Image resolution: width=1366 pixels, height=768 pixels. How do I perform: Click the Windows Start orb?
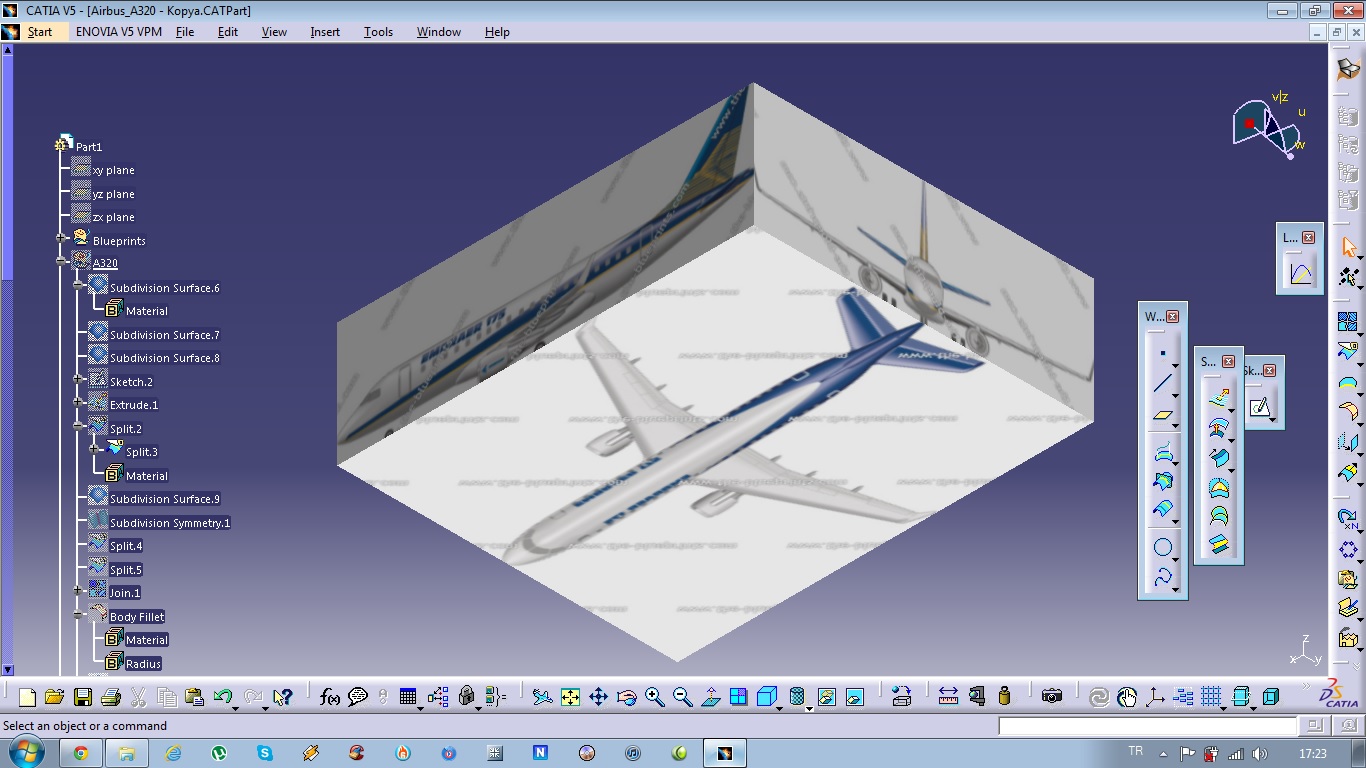25,752
